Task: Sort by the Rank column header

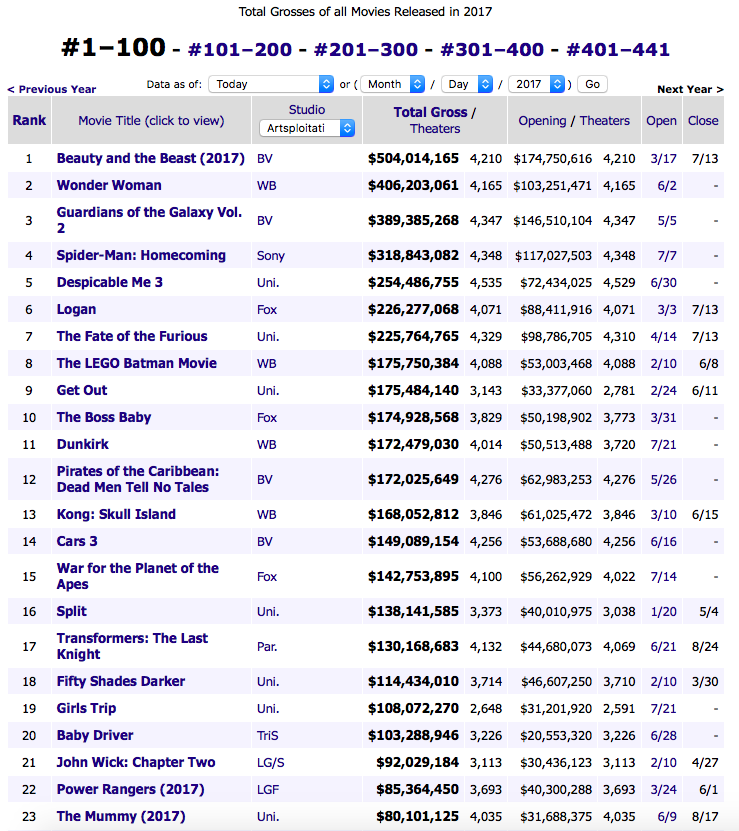Action: tap(29, 120)
